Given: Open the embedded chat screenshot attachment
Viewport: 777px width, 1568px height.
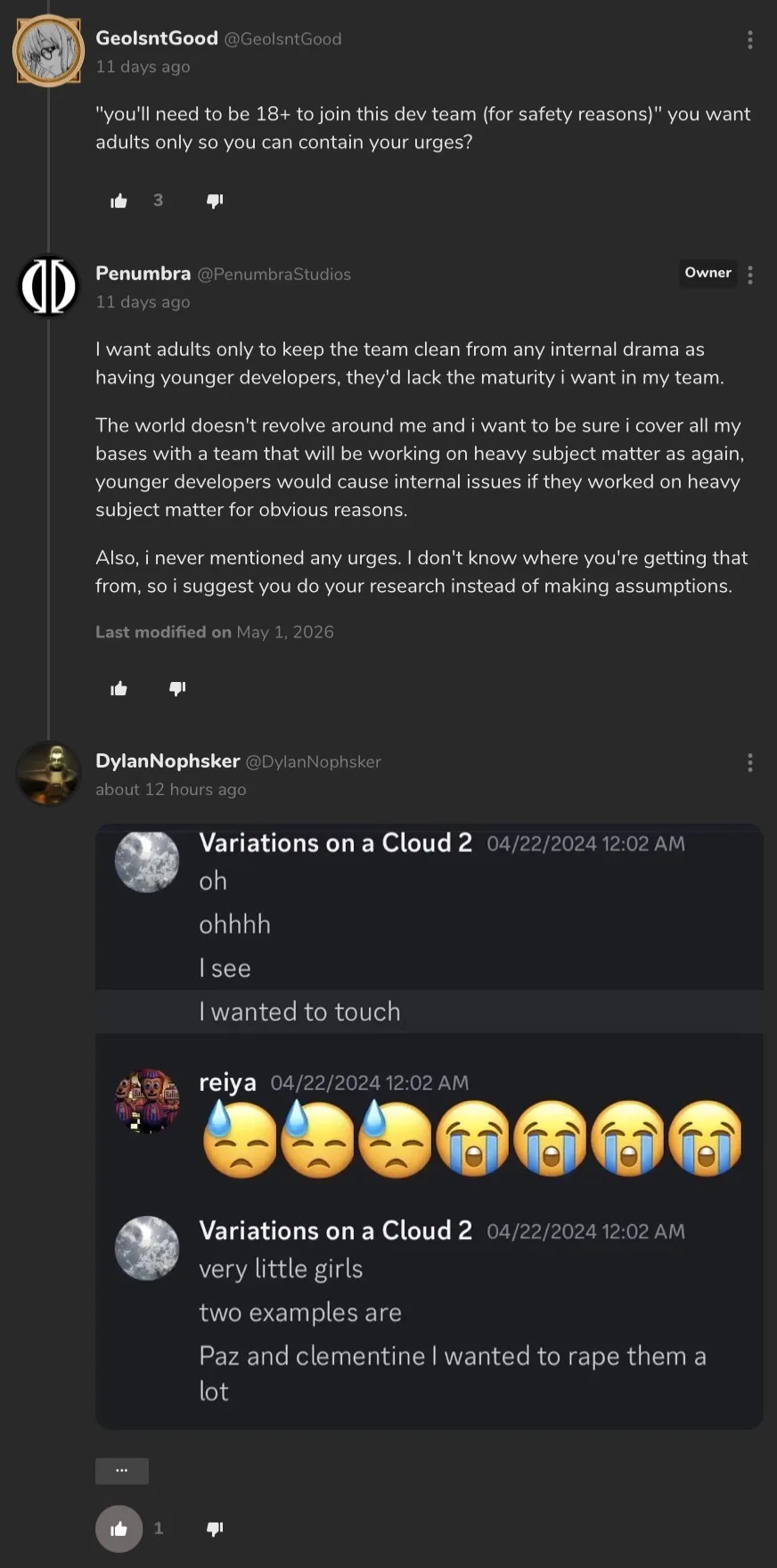Looking at the screenshot, I should 429,1127.
